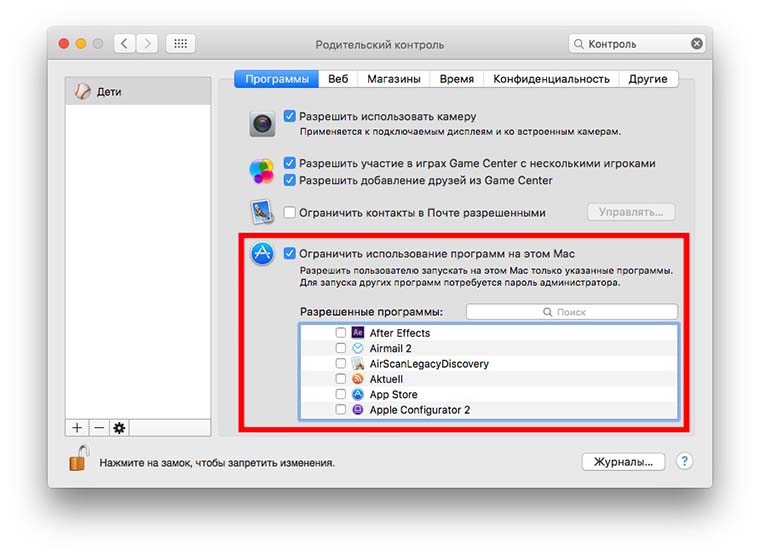Click the App Store icon beside program limit
This screenshot has height=556, width=760.
pos(262,253)
